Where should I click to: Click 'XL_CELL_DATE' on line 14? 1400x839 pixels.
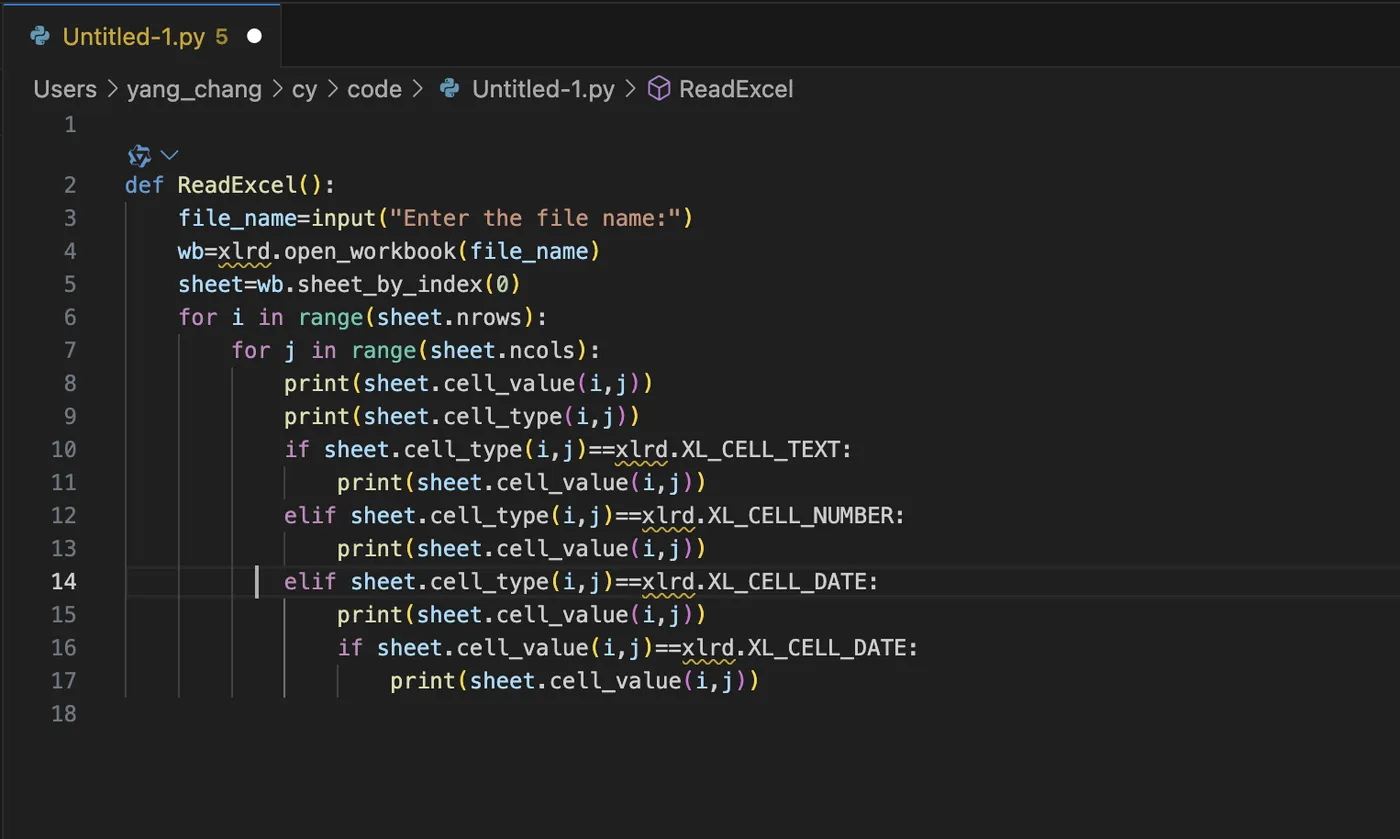coord(787,581)
